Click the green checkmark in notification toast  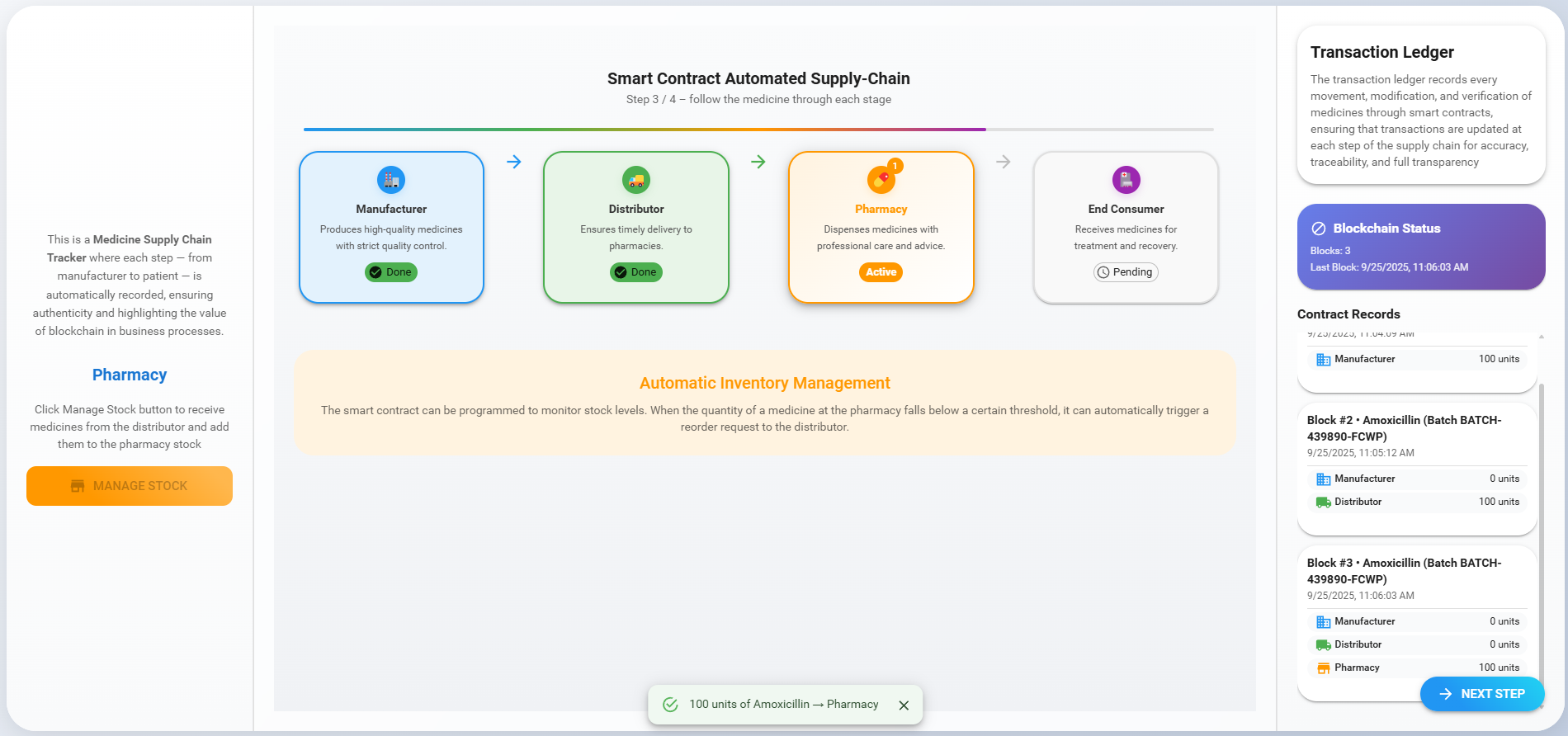(x=671, y=705)
